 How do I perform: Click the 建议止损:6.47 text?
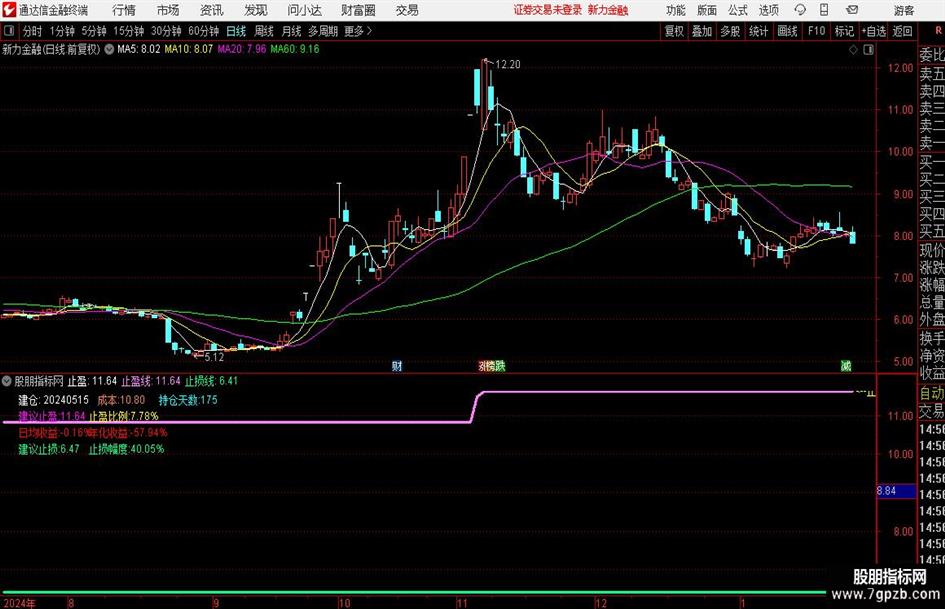pos(49,449)
